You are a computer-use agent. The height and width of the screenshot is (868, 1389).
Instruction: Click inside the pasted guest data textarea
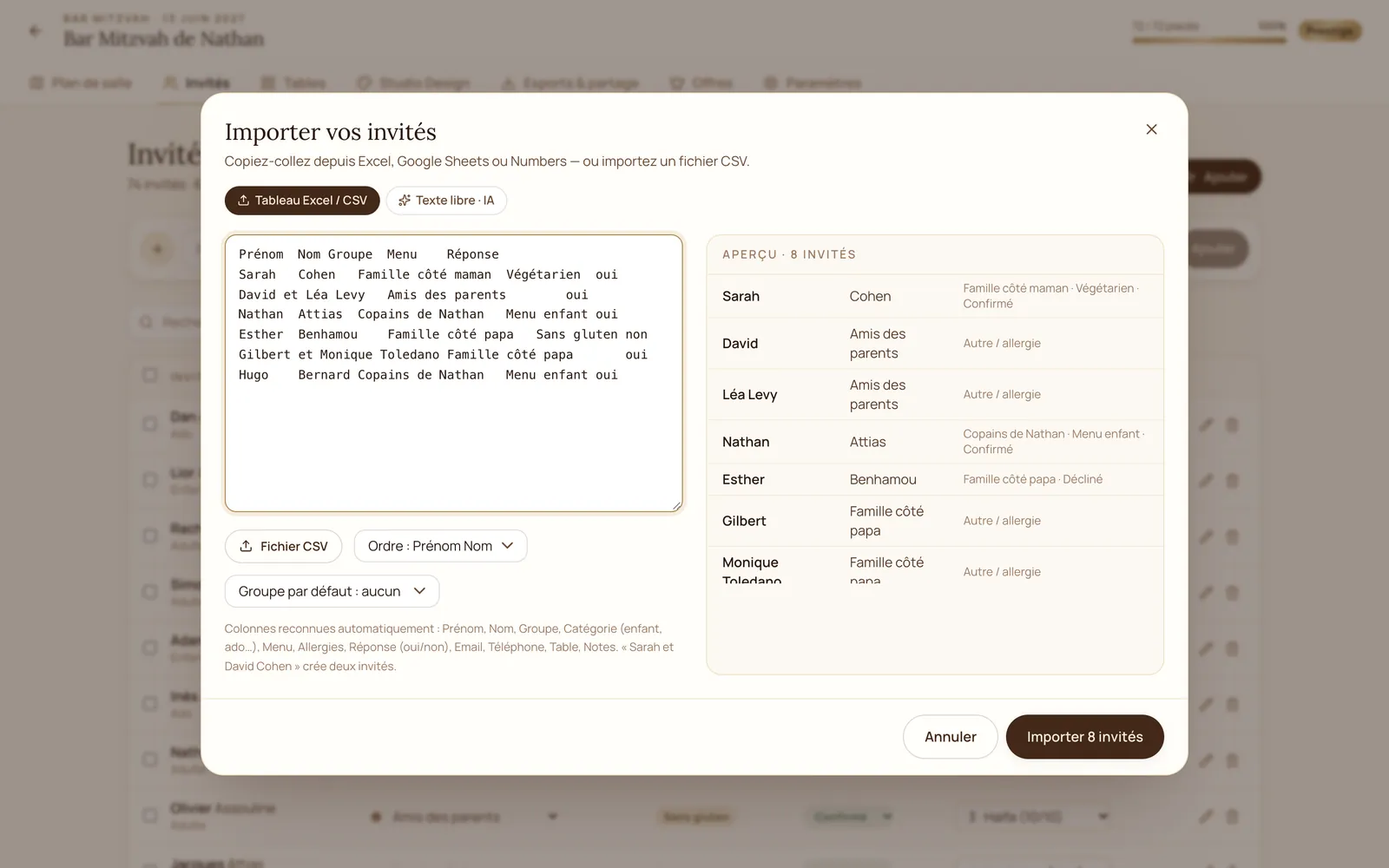pos(453,373)
